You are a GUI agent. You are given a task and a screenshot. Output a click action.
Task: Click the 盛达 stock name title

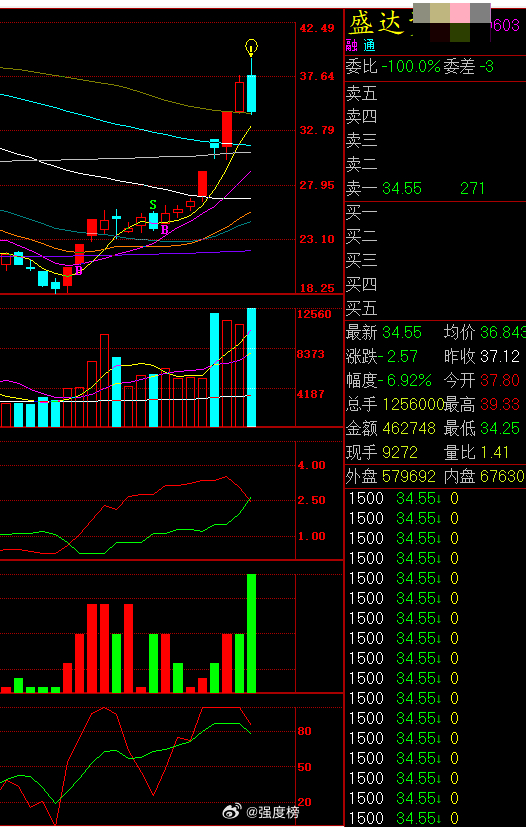[379, 25]
